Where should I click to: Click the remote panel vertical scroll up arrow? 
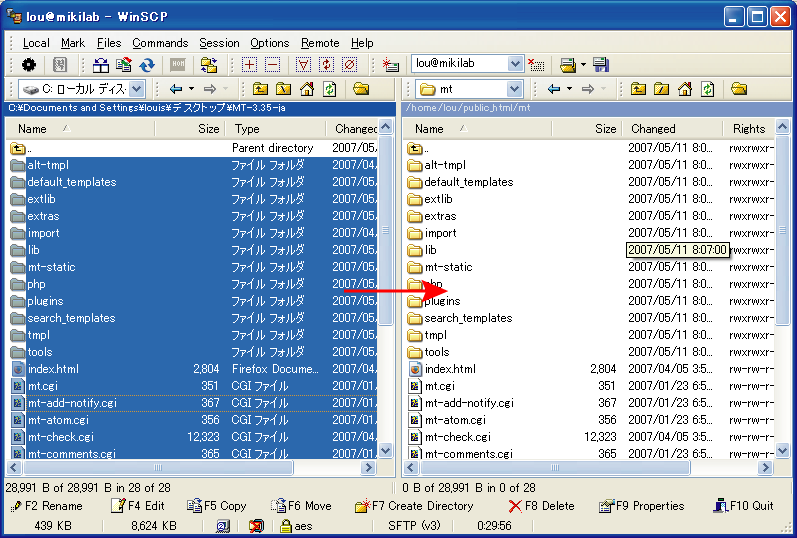pos(782,126)
